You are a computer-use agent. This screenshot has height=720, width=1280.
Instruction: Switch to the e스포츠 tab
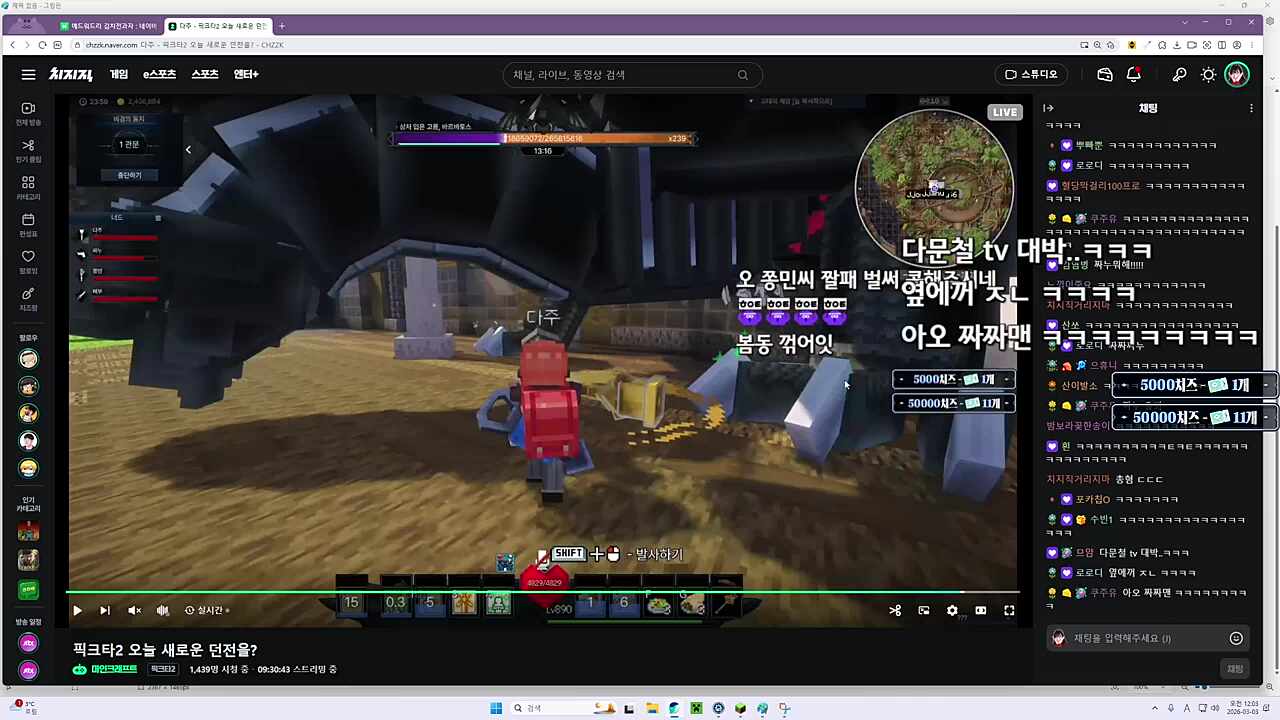(158, 74)
